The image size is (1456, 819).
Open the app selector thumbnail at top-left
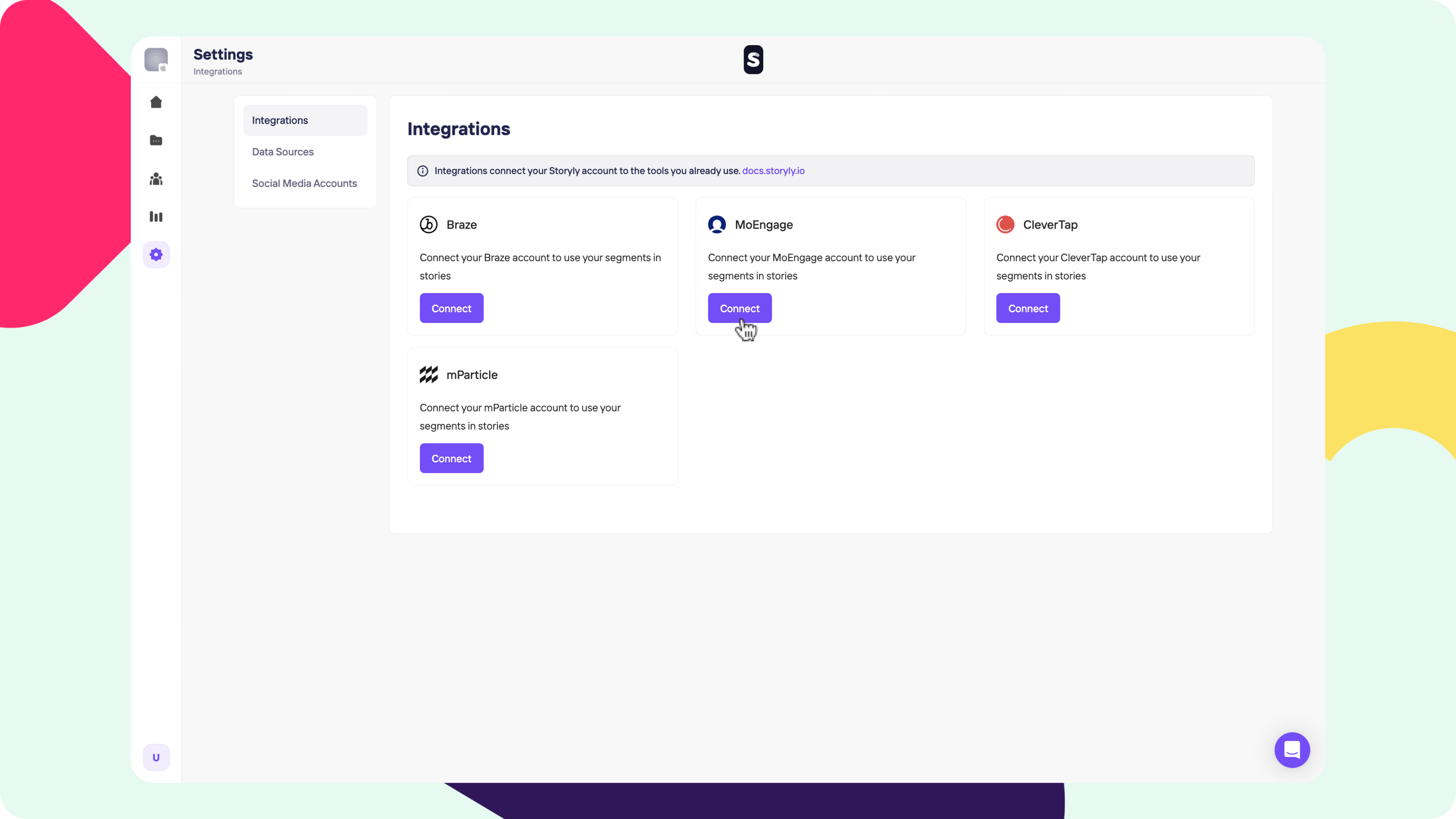[156, 60]
